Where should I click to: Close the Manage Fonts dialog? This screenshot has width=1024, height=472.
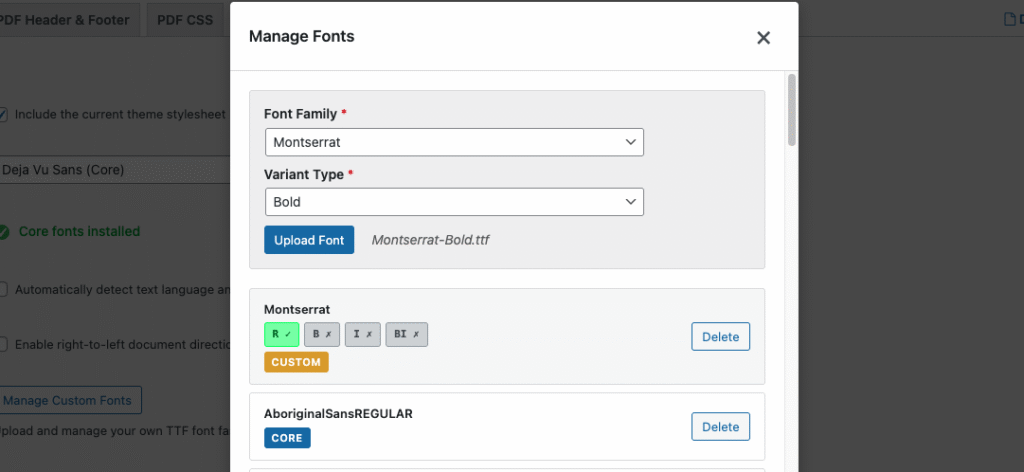tap(763, 38)
